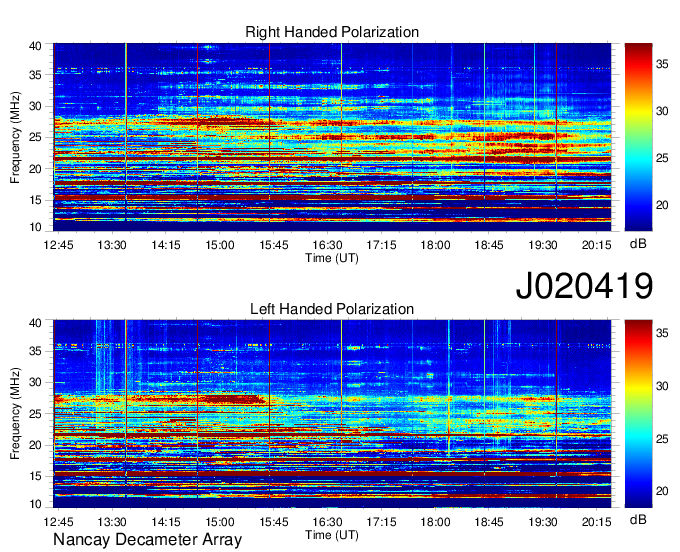Click 'Time (UT)' label under Left Handed plot

click(332, 535)
